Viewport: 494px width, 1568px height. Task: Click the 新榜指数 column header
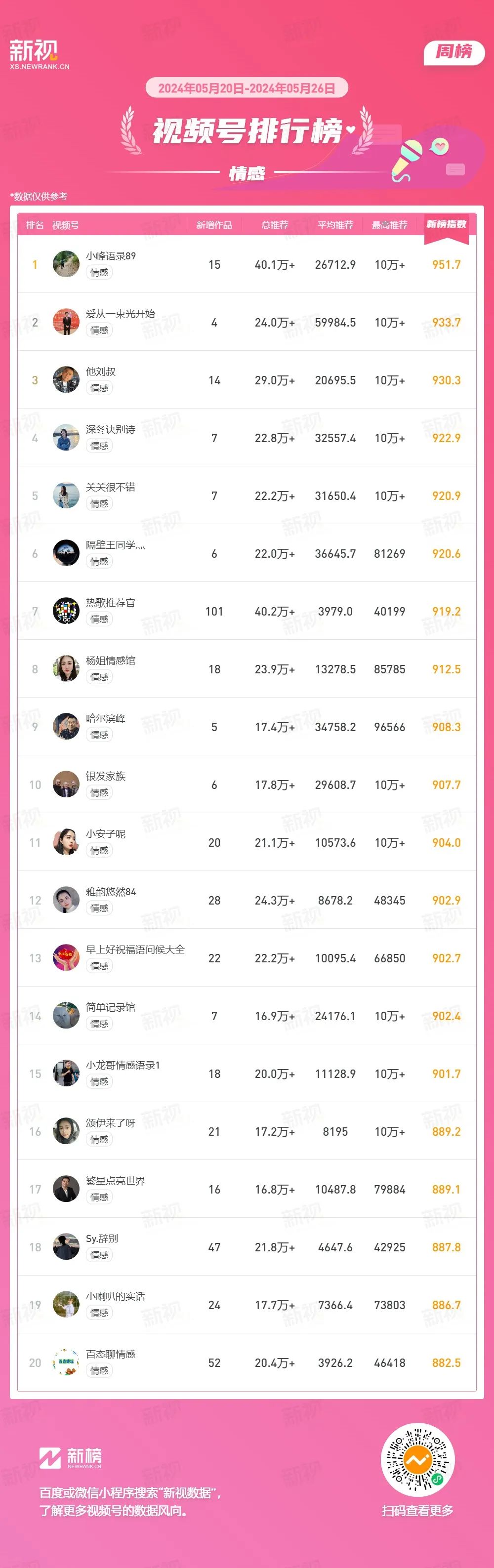(446, 225)
